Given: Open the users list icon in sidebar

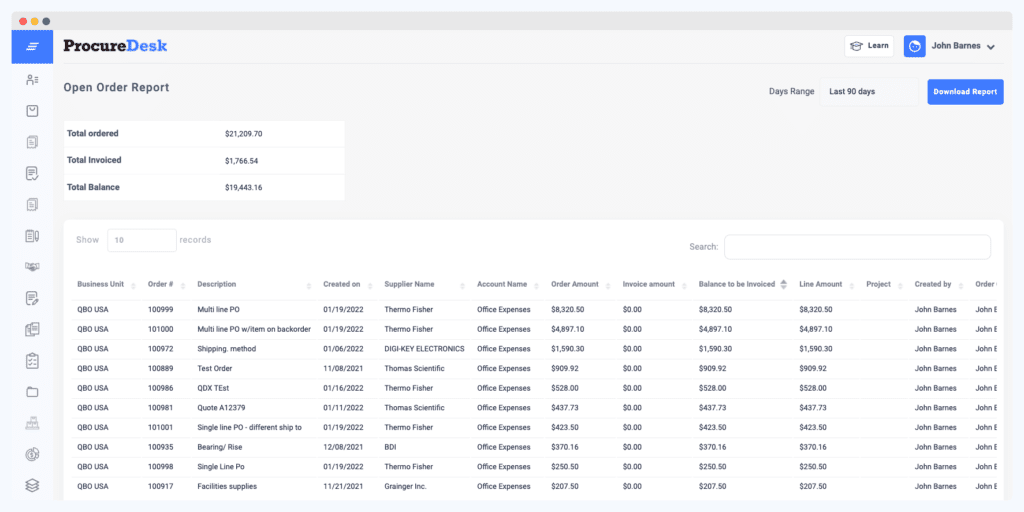Looking at the screenshot, I should (32, 80).
